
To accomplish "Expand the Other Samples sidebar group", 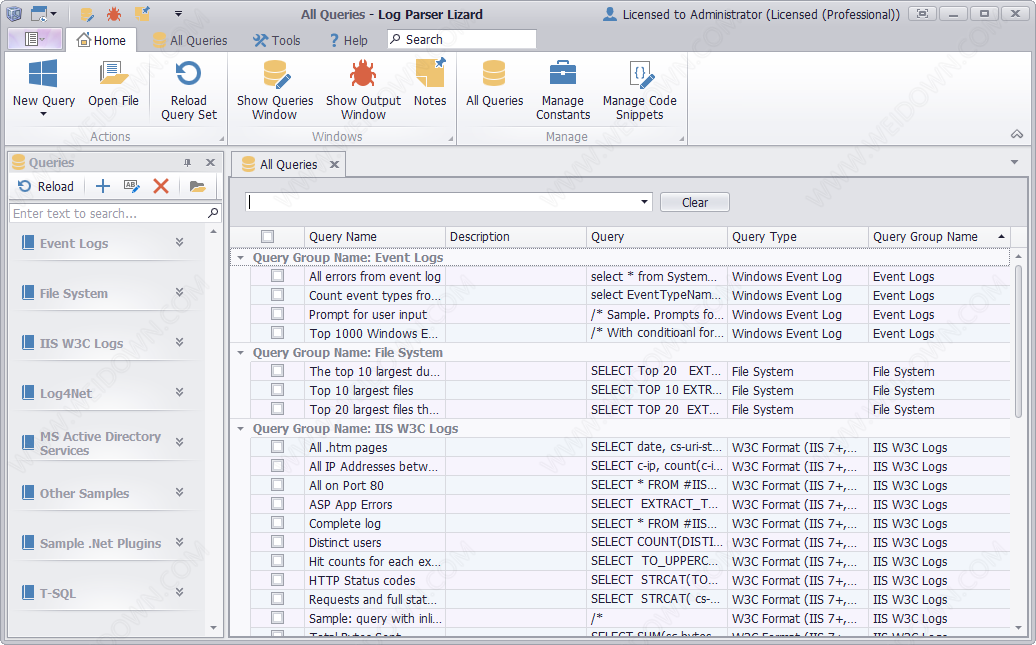I will [x=180, y=492].
